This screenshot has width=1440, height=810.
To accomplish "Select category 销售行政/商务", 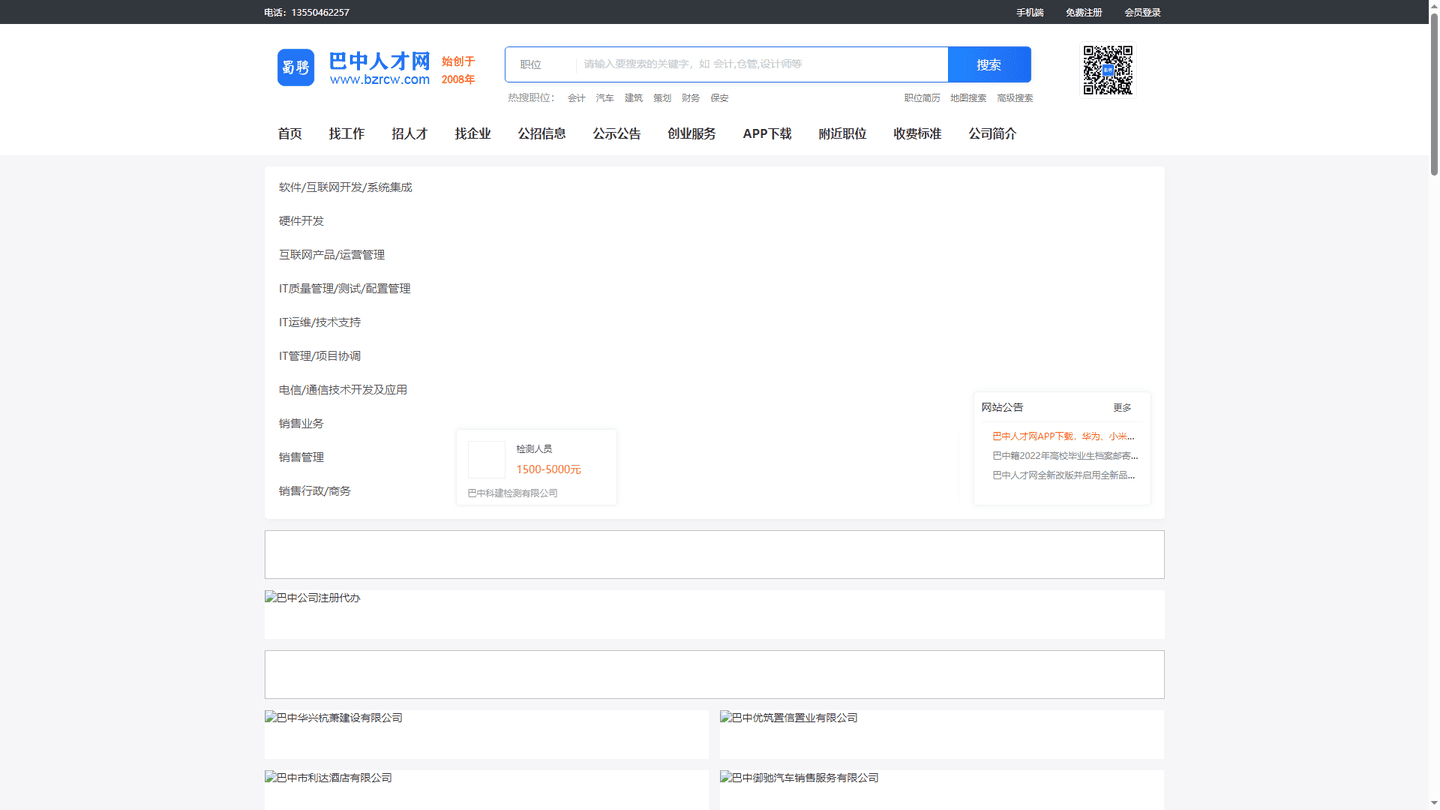I will pos(315,491).
